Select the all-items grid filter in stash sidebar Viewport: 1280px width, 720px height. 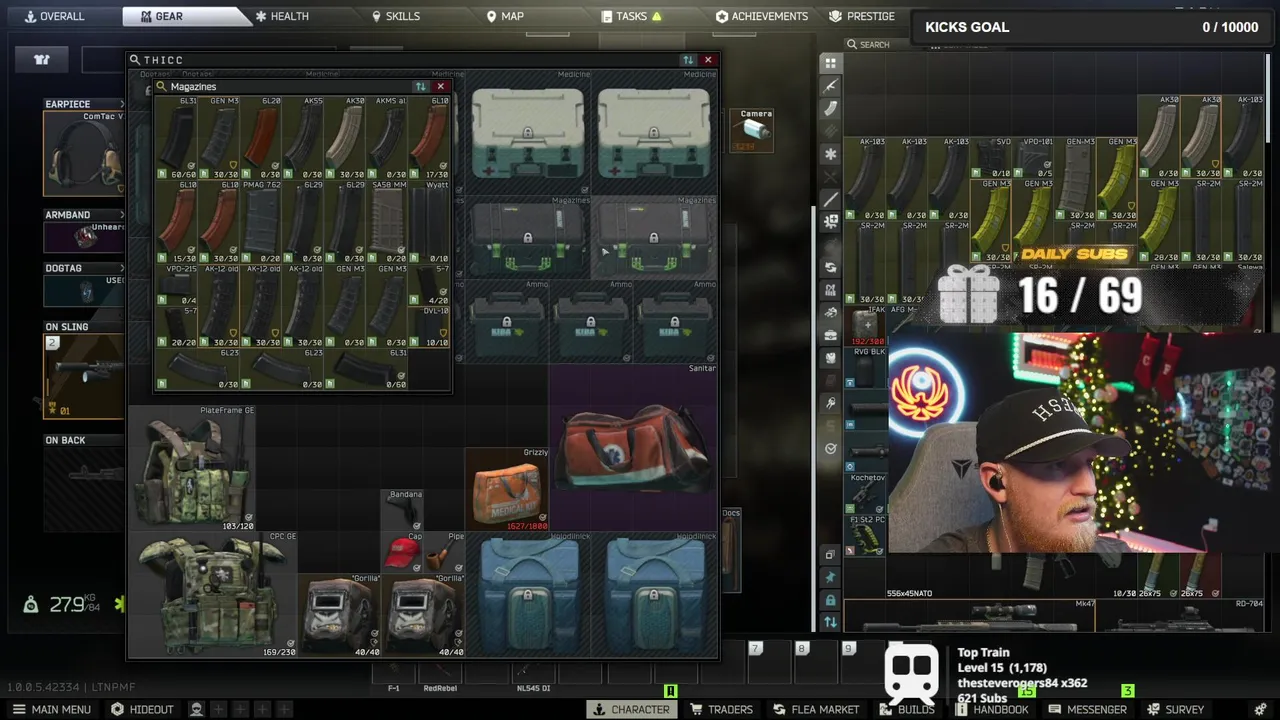[830, 62]
